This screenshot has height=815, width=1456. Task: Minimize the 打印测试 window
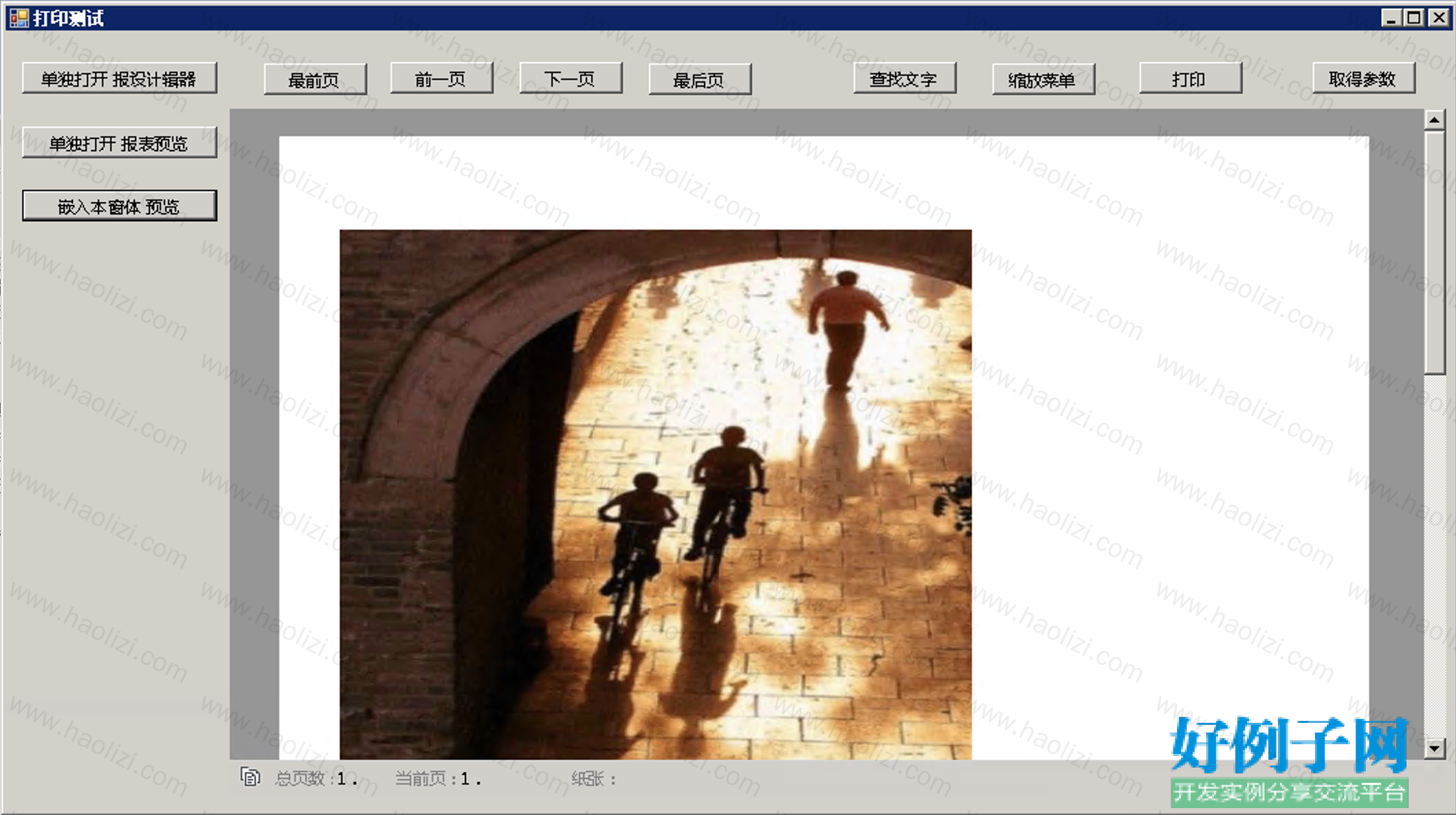(1390, 17)
